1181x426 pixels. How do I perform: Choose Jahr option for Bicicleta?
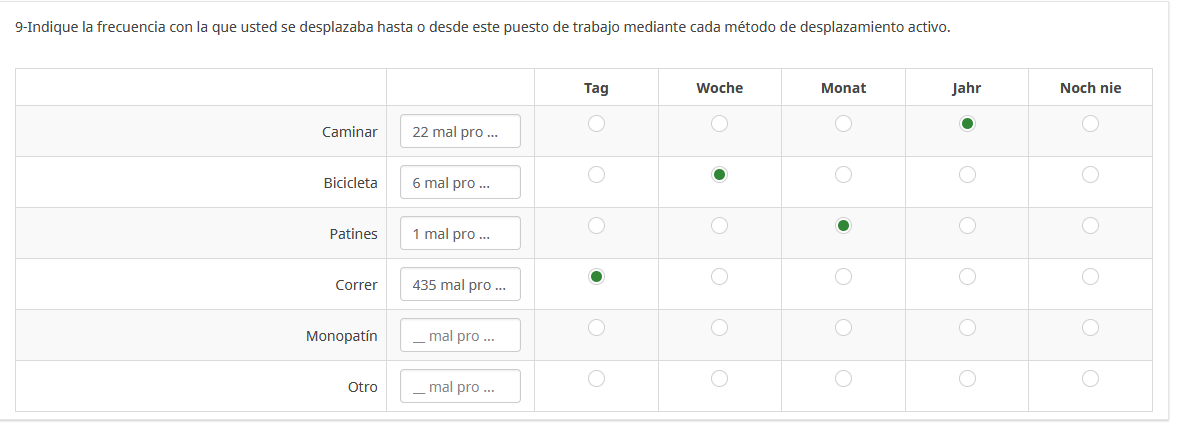tap(967, 175)
